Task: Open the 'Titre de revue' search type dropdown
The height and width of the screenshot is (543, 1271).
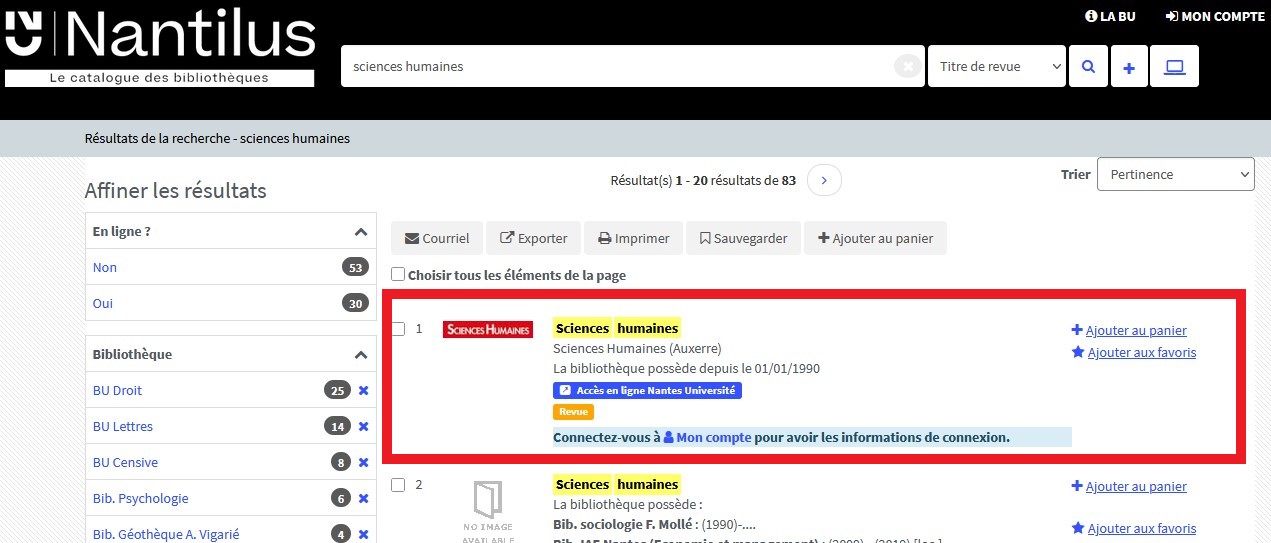Action: coord(996,67)
